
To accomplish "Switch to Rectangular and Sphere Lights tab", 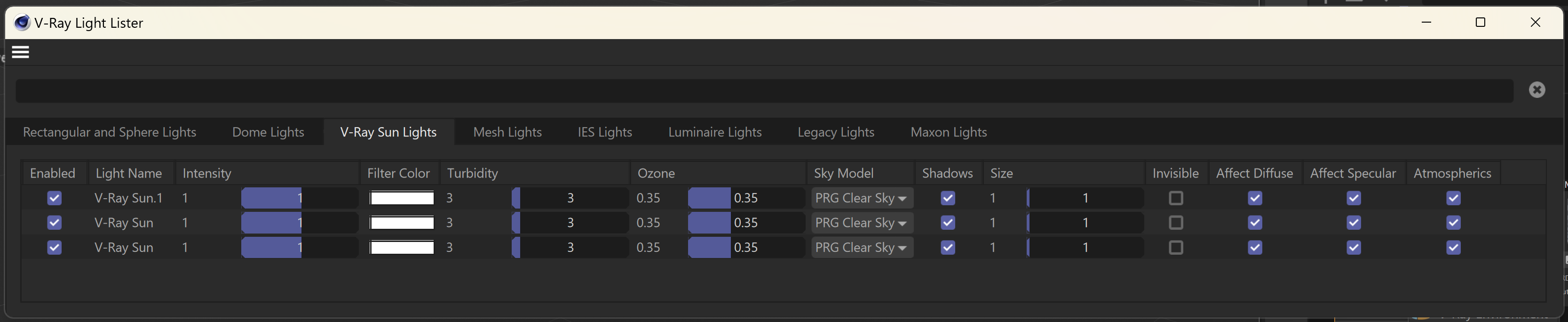I will coord(110,132).
